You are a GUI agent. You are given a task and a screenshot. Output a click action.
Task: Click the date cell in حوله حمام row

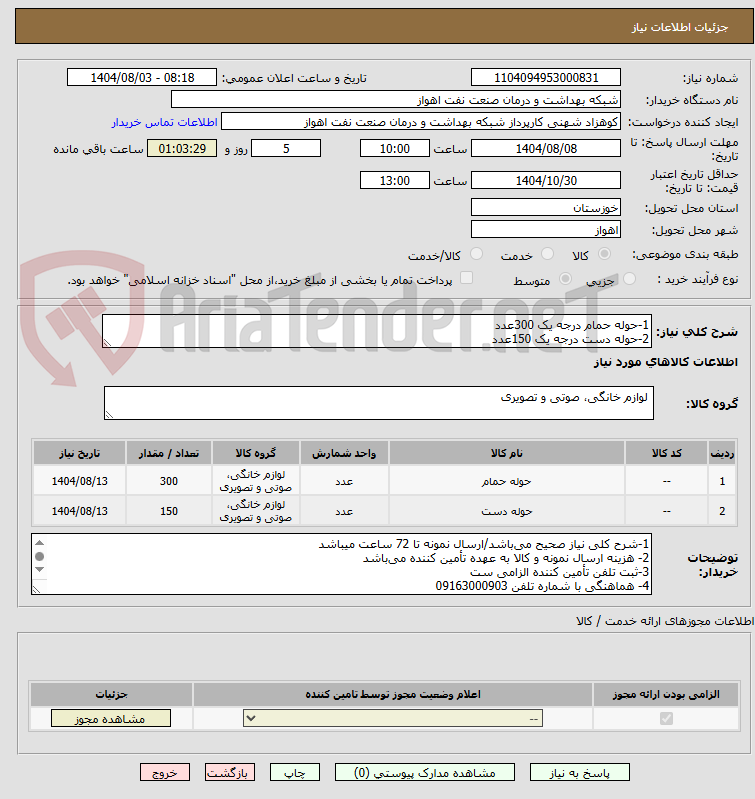pyautogui.click(x=79, y=481)
